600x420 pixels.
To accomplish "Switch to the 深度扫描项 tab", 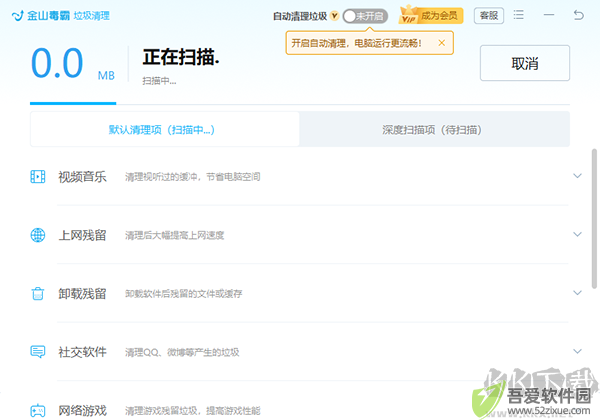I will (x=434, y=129).
